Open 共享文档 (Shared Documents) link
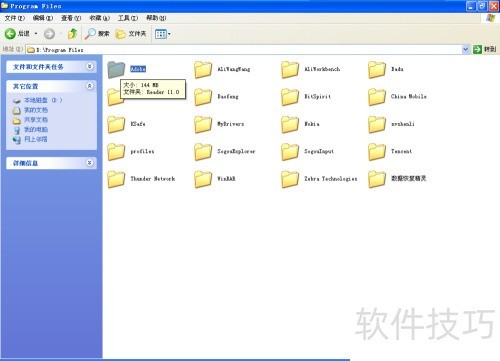Image resolution: width=500 pixels, height=361 pixels. tap(30, 120)
